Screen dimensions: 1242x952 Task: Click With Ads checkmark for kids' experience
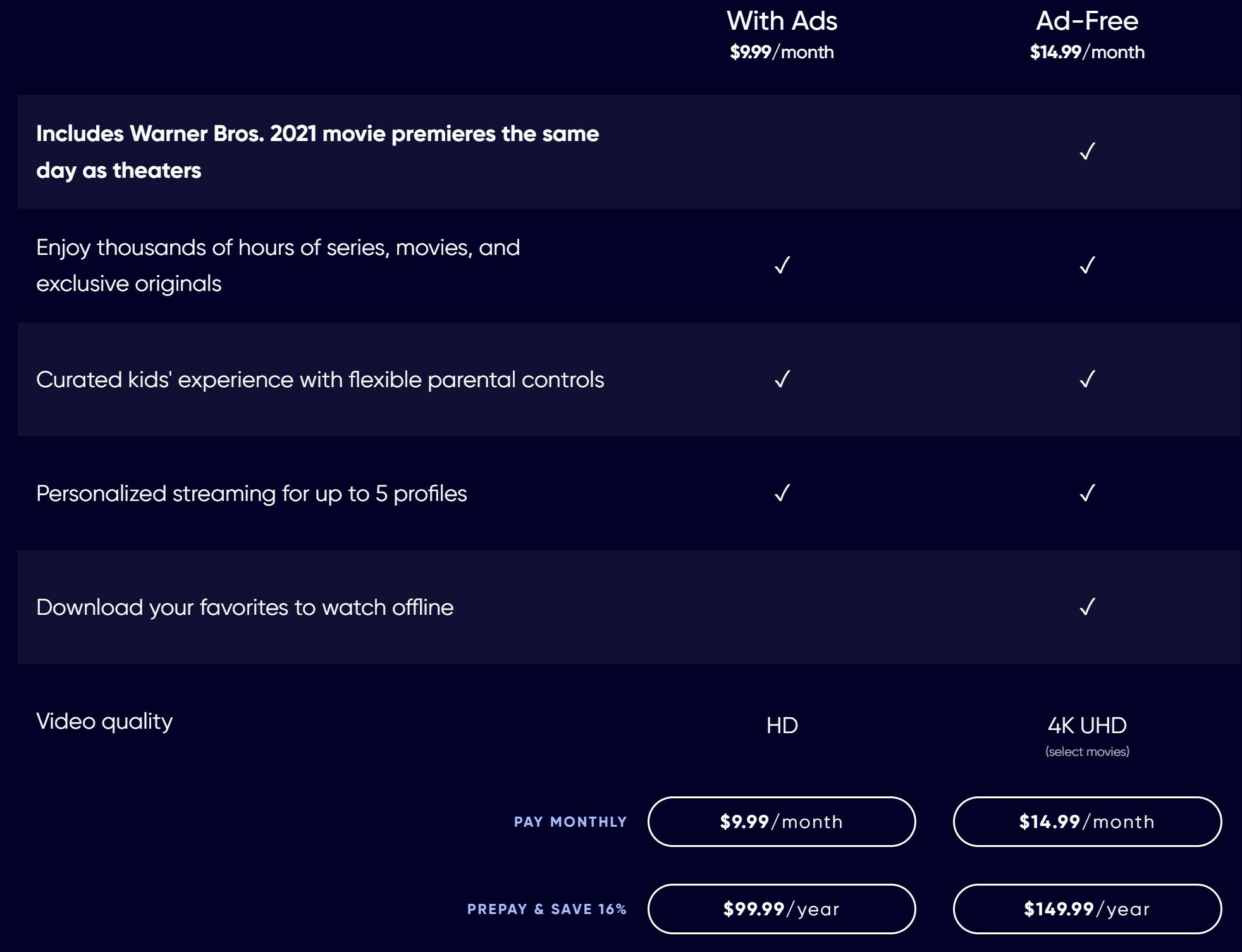(782, 379)
